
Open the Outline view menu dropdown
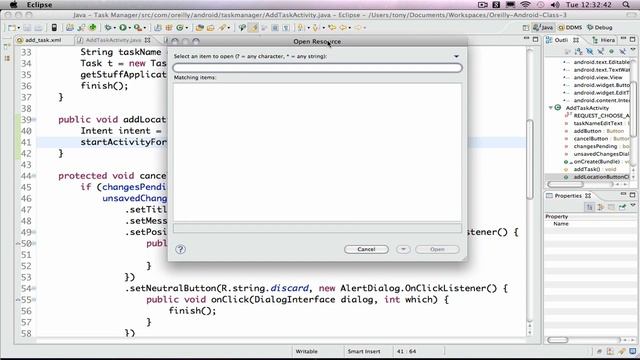pos(633,49)
